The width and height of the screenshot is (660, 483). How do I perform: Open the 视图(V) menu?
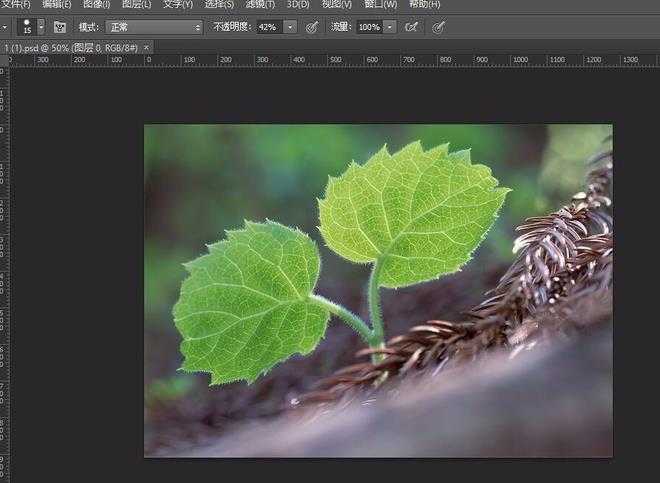tap(337, 5)
